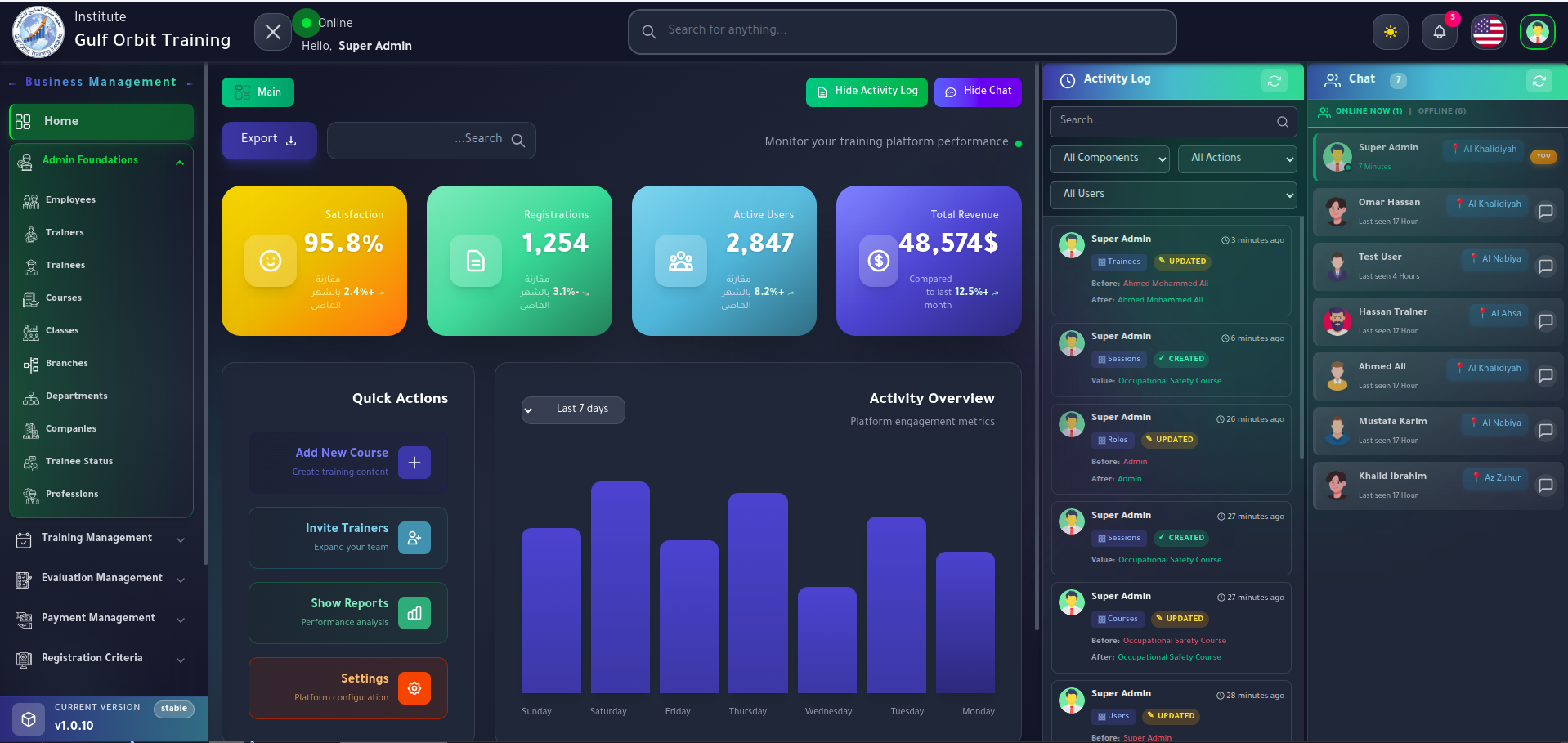Open language selector US flag icon
This screenshot has height=743, width=1568.
1488,33
